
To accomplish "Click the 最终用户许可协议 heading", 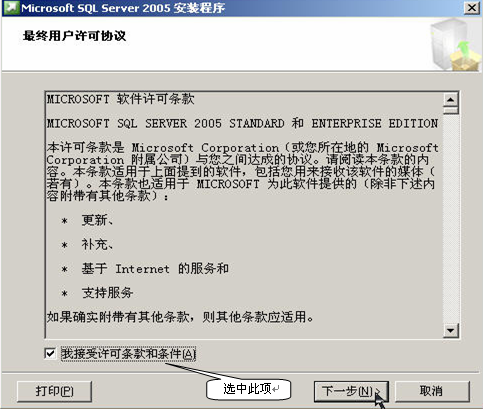I will coord(74,36).
